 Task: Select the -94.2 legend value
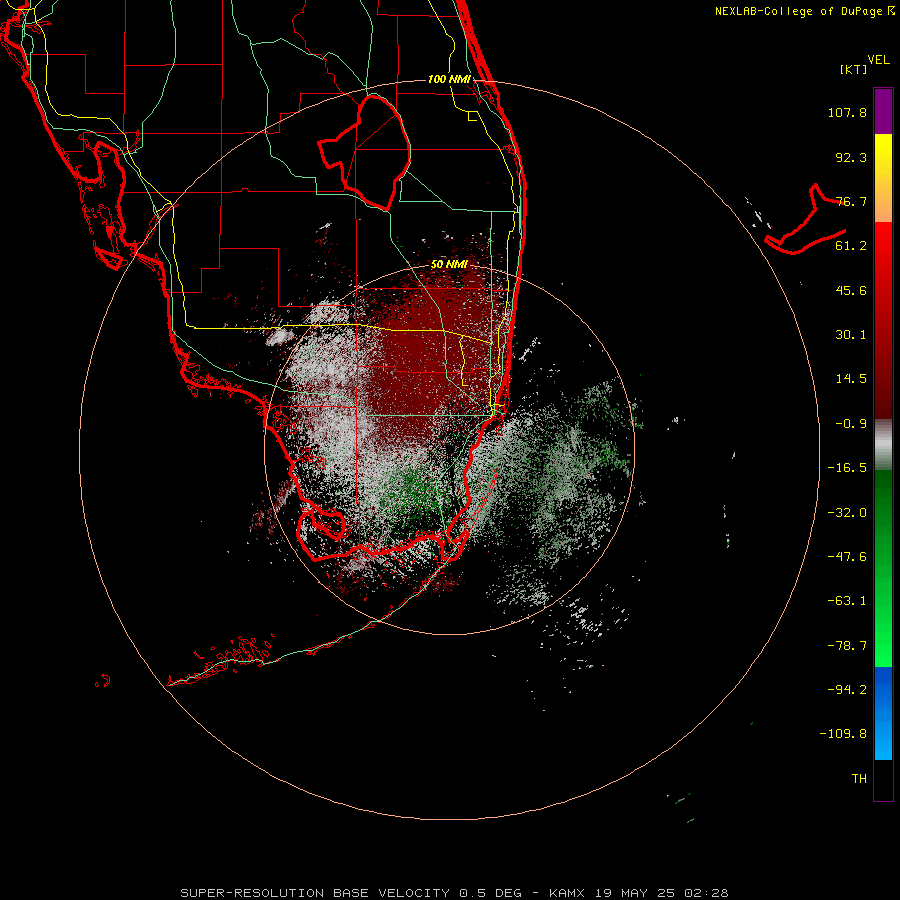(x=847, y=689)
